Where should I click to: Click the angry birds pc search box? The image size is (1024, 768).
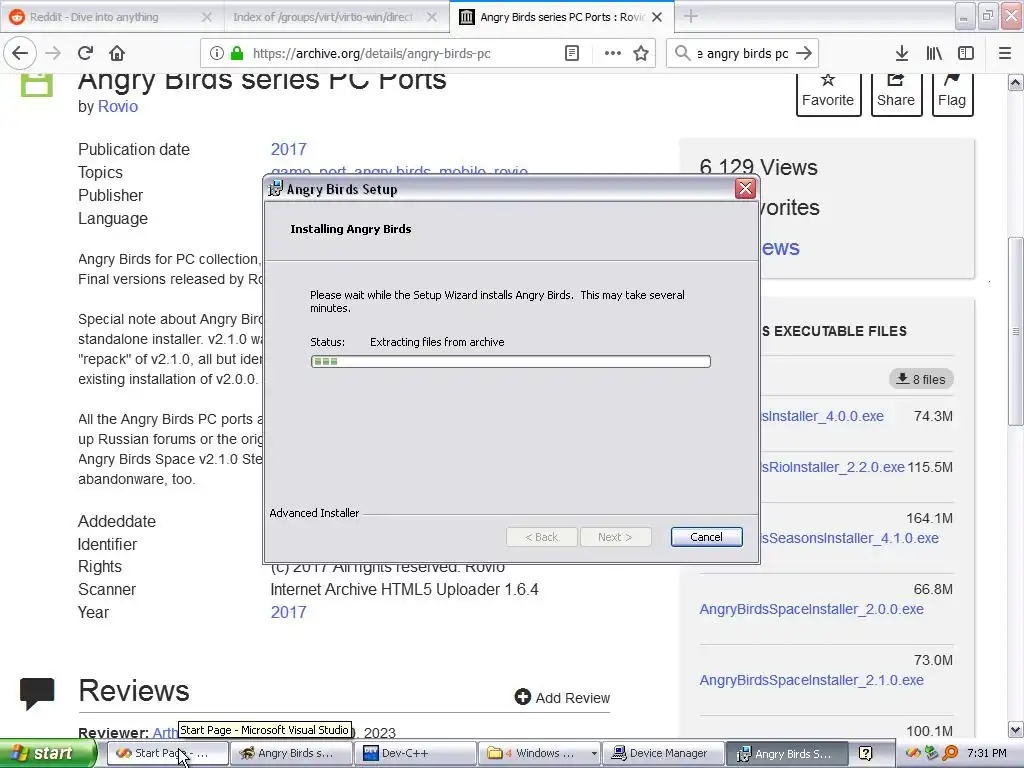[x=743, y=54]
